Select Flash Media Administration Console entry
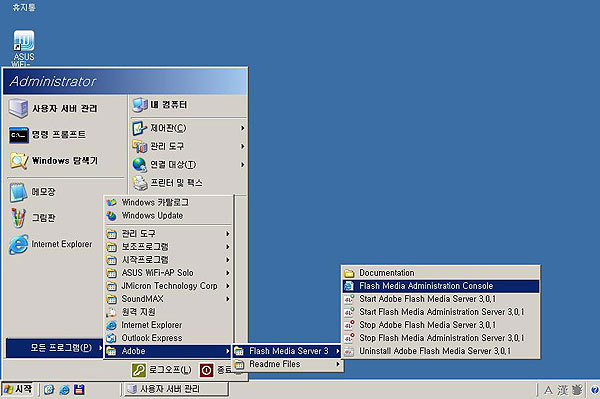The height and width of the screenshot is (399, 600). point(441,286)
